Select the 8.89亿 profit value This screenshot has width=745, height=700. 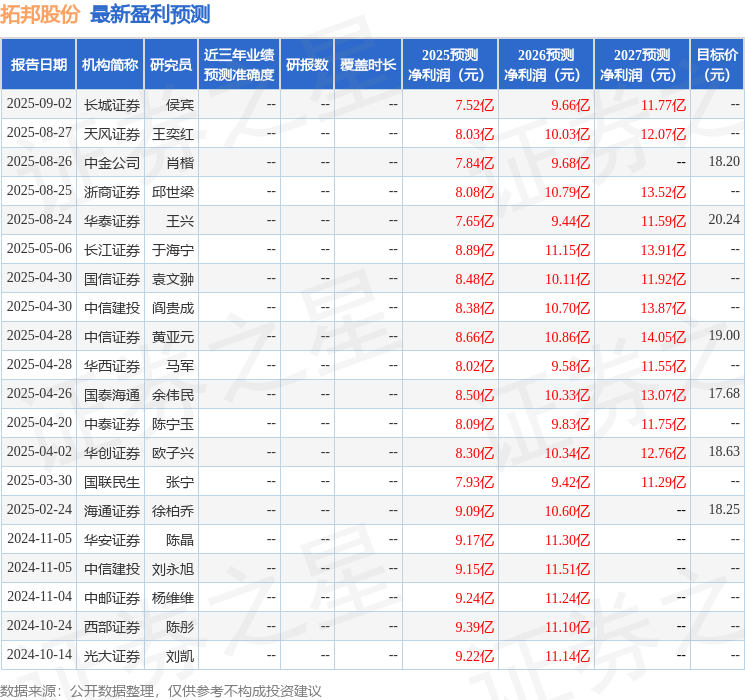click(474, 250)
